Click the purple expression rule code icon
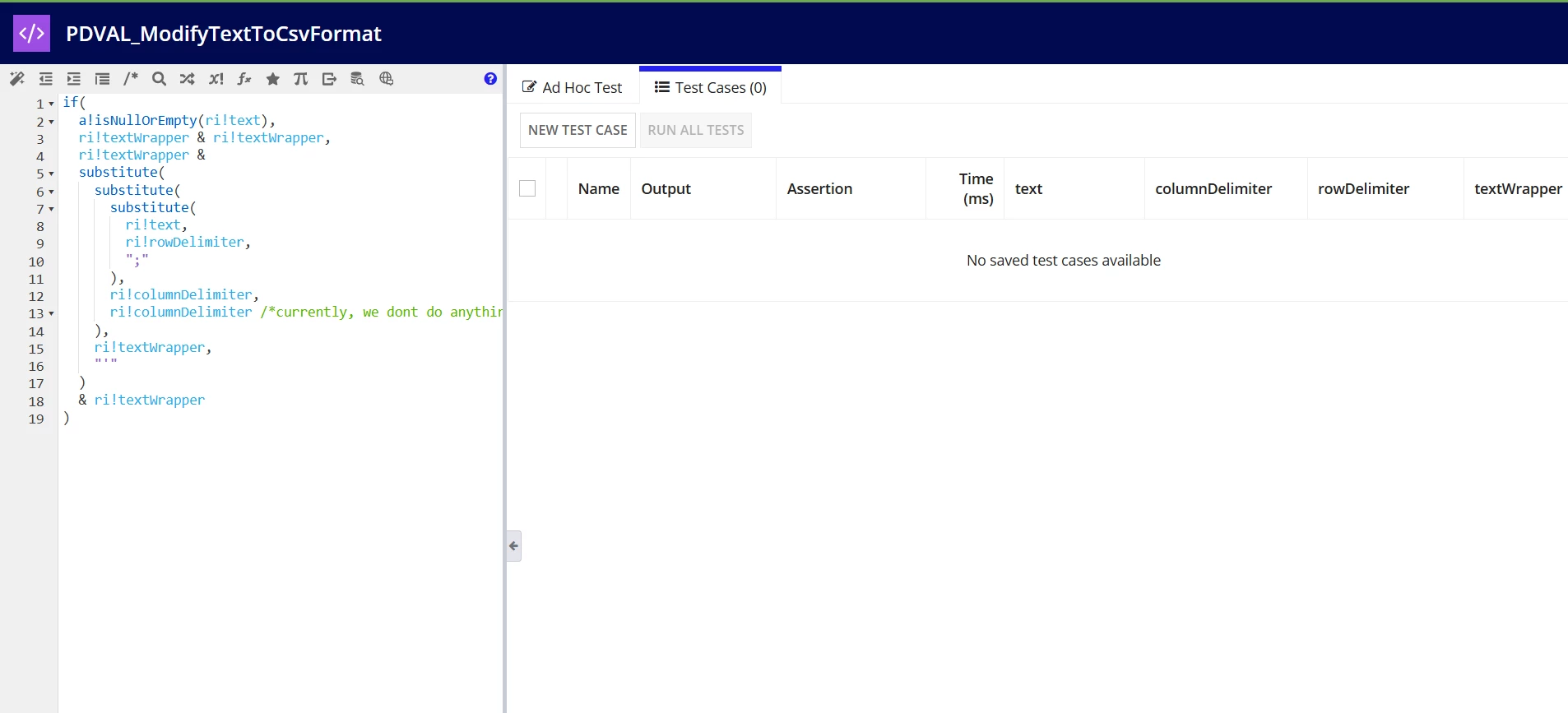The image size is (1568, 713). click(x=32, y=34)
